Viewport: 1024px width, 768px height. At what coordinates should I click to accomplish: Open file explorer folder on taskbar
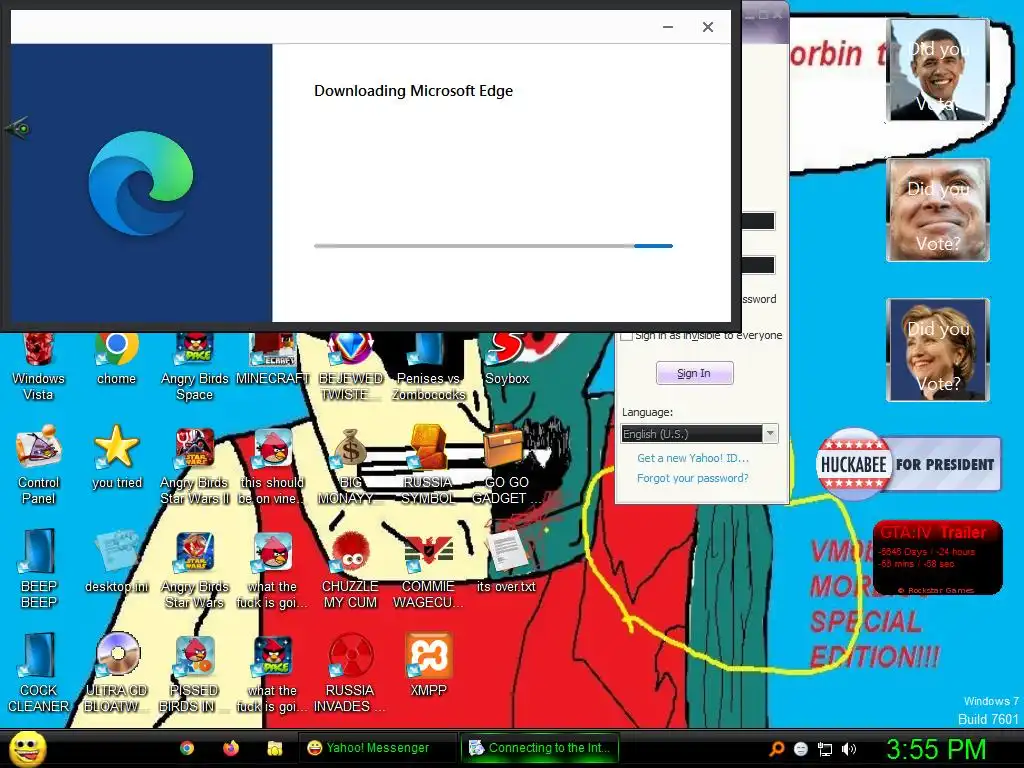tap(274, 748)
